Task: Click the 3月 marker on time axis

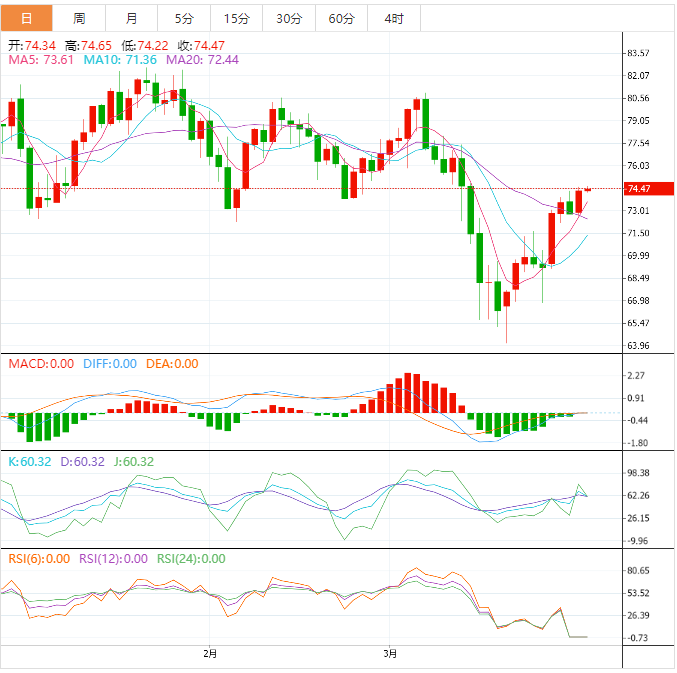Action: [x=391, y=654]
